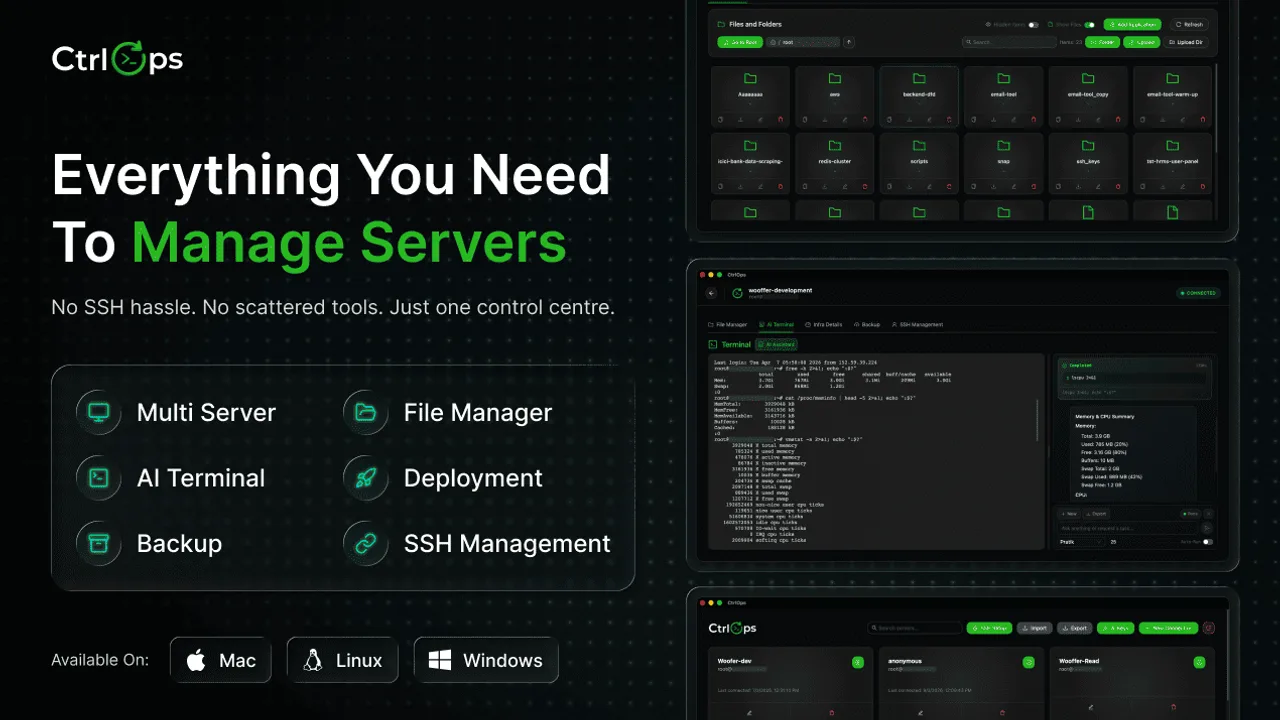Toggle the Auto-Run switch in the AI panel
This screenshot has height=720, width=1280.
pos(1208,541)
